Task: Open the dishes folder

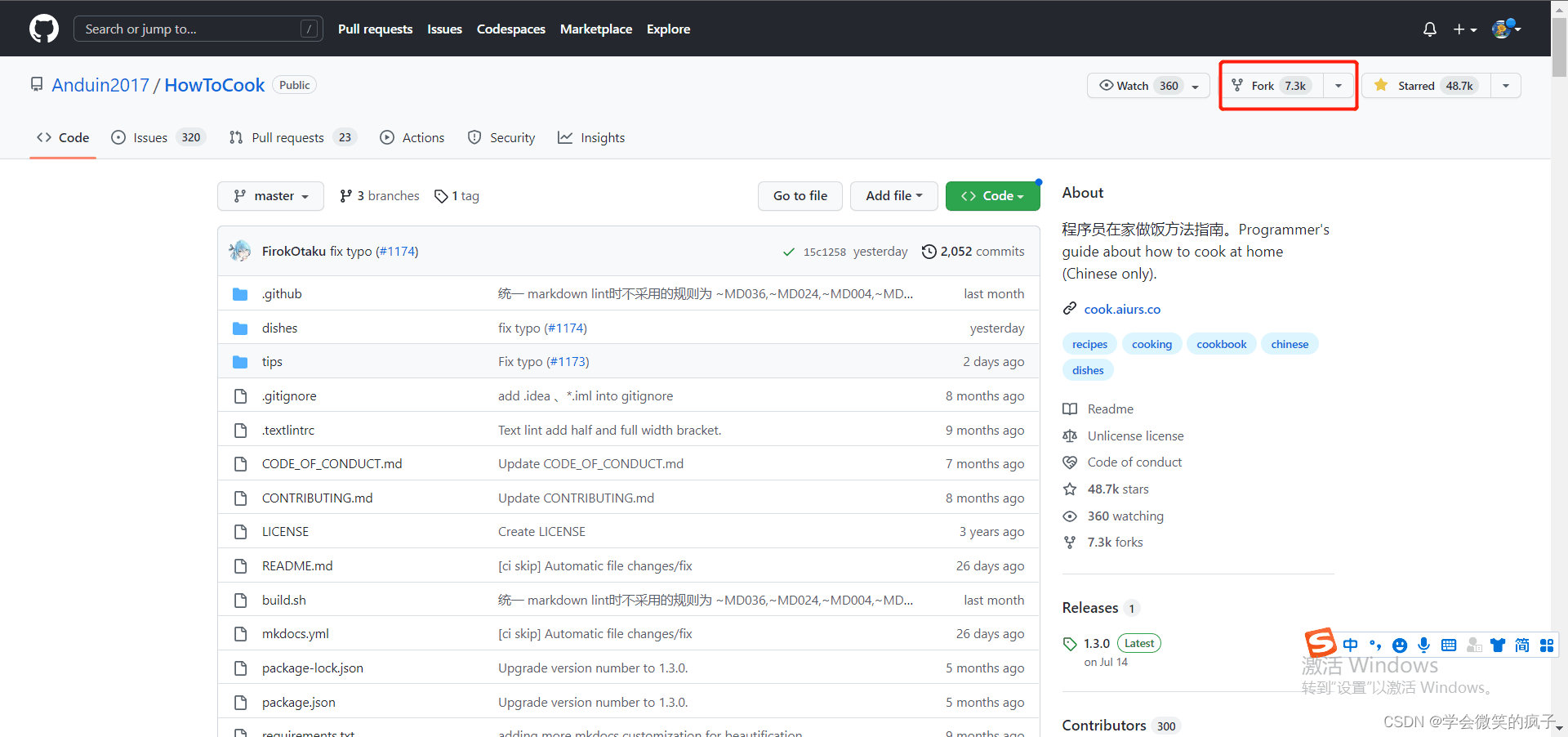Action: tap(279, 328)
